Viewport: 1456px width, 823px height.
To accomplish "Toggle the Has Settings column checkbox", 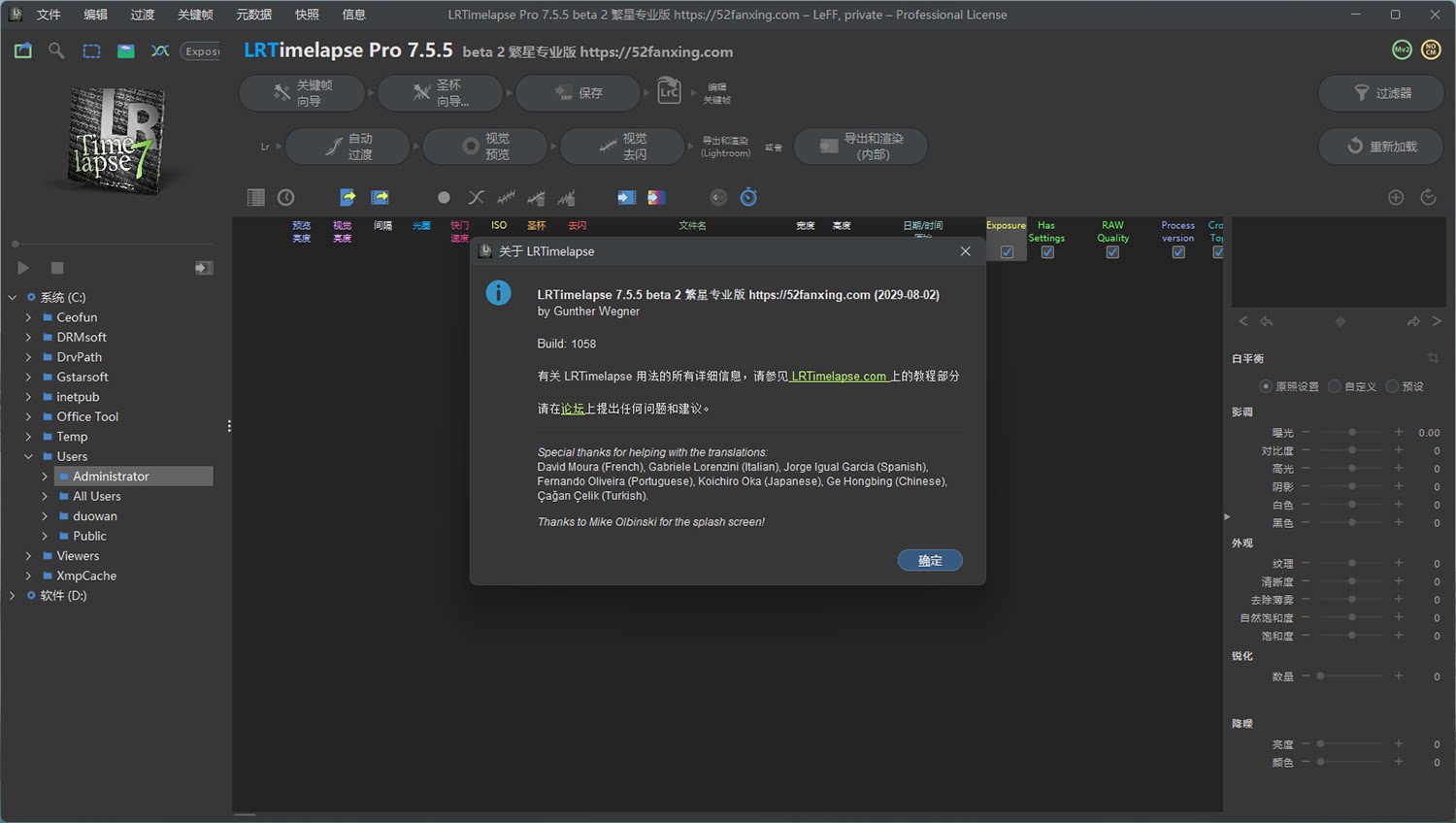I will pos(1047,252).
